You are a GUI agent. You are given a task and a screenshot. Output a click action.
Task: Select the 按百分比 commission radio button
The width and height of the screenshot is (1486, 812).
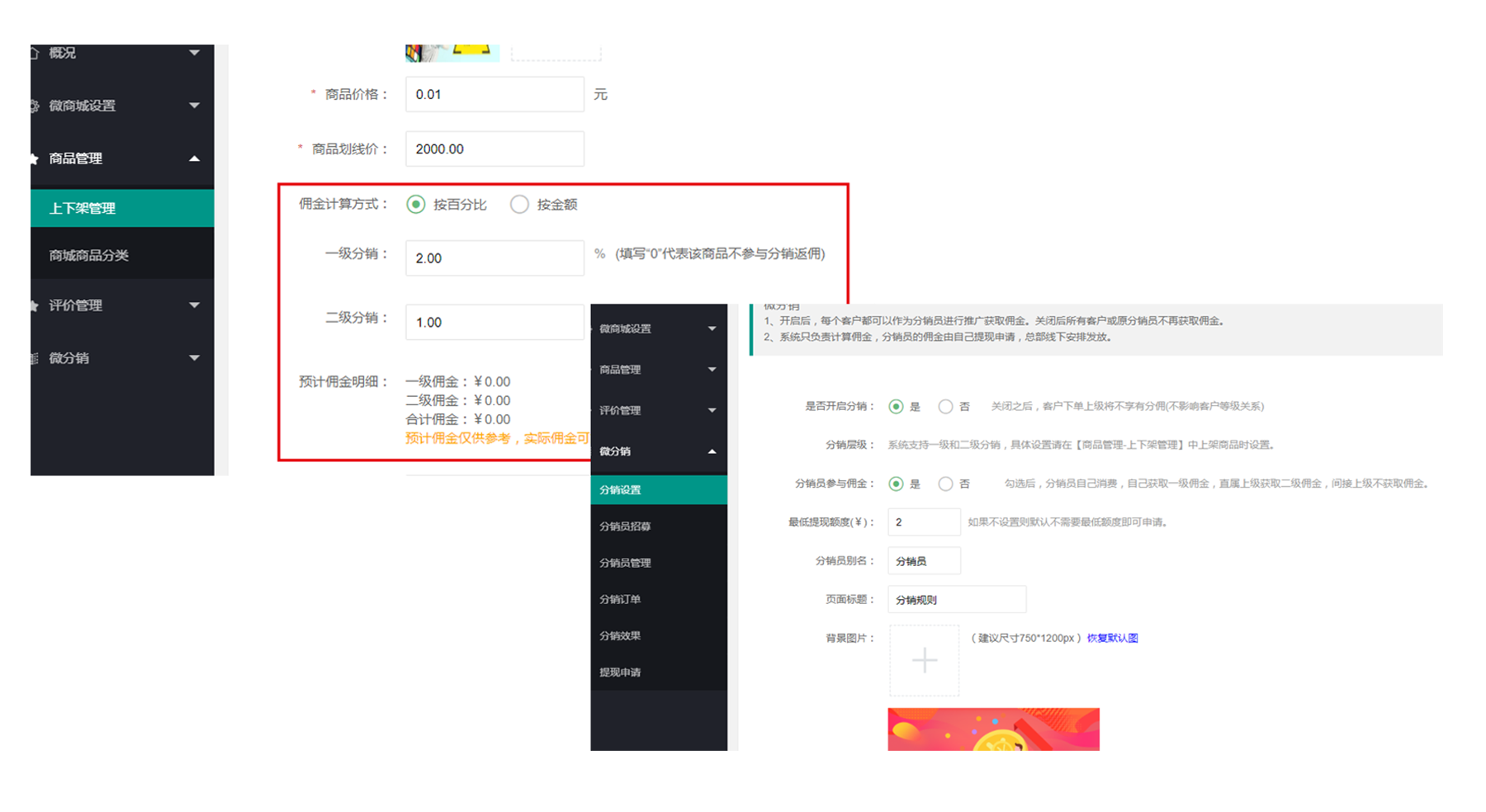[416, 205]
